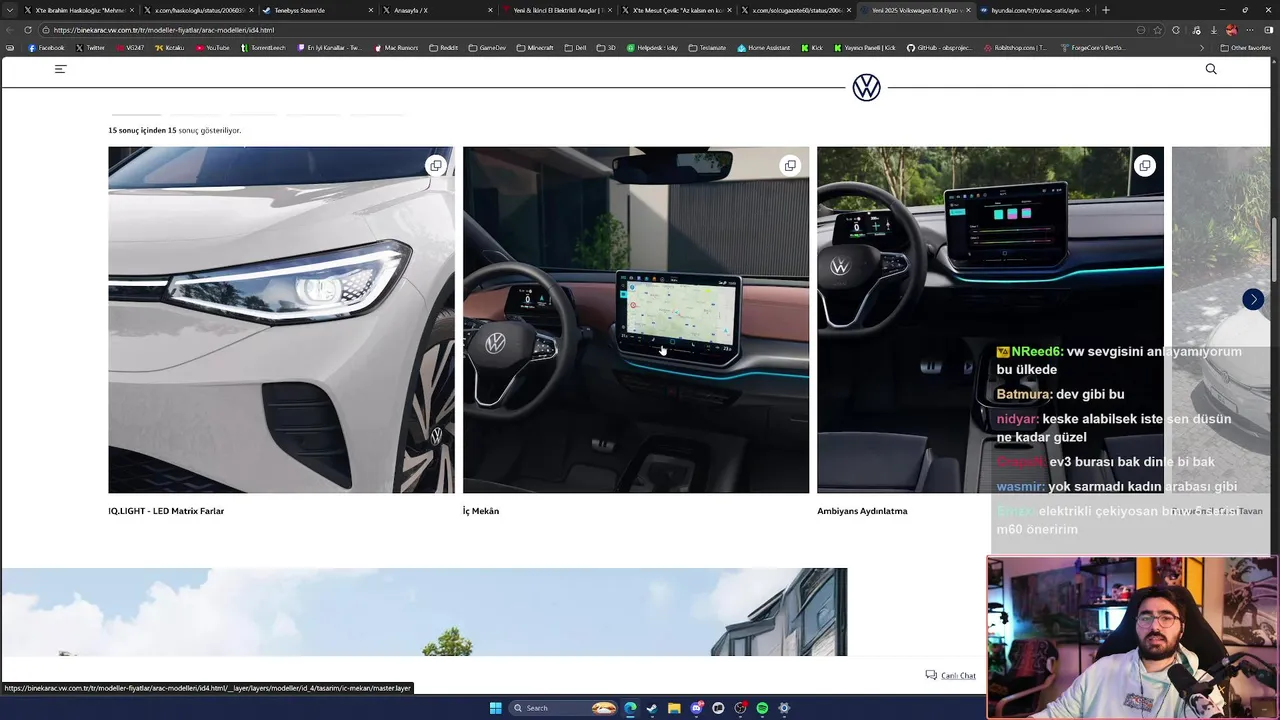This screenshot has height=720, width=1280.
Task: Open Spotify from the taskbar
Action: (762, 708)
